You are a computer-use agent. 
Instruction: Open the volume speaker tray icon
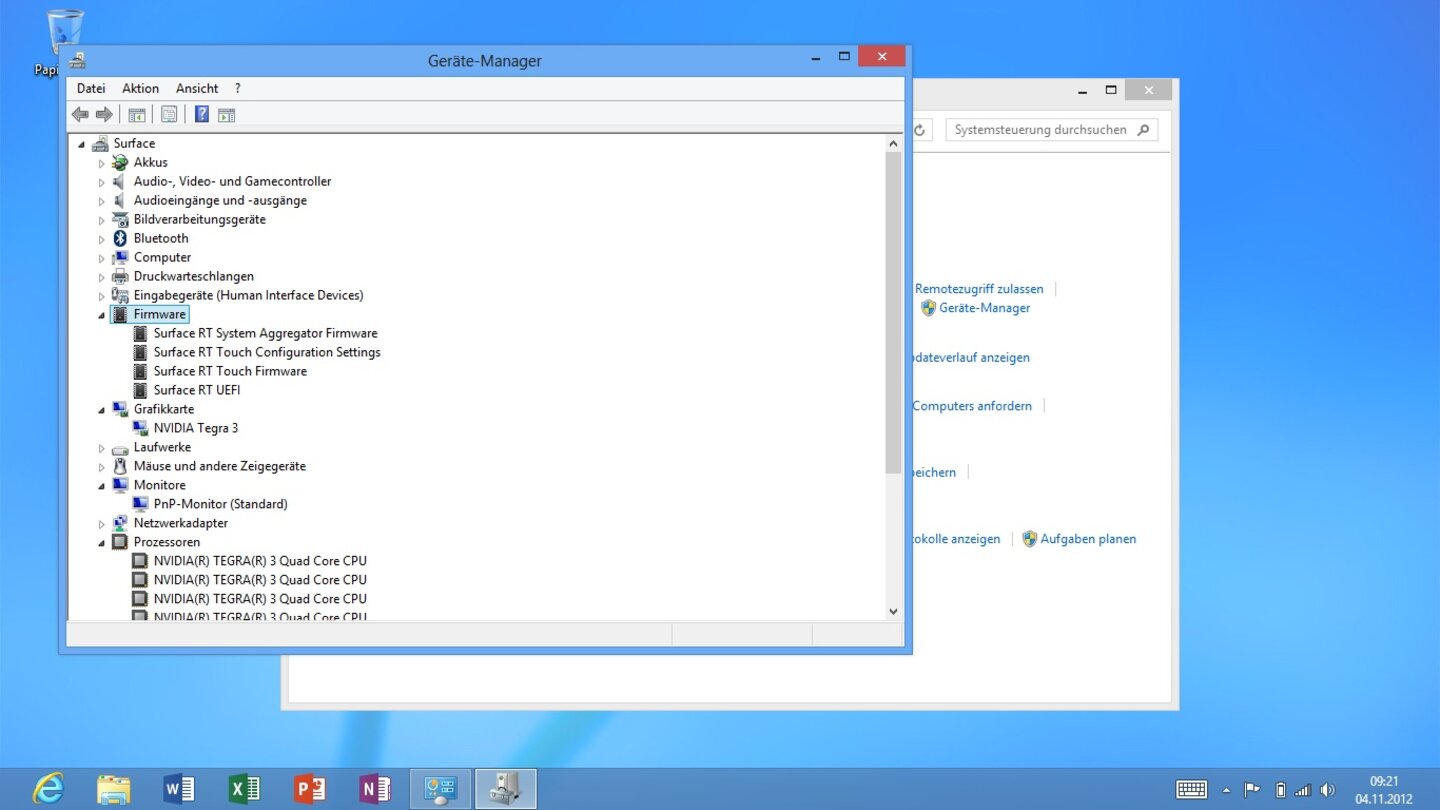pyautogui.click(x=1327, y=789)
